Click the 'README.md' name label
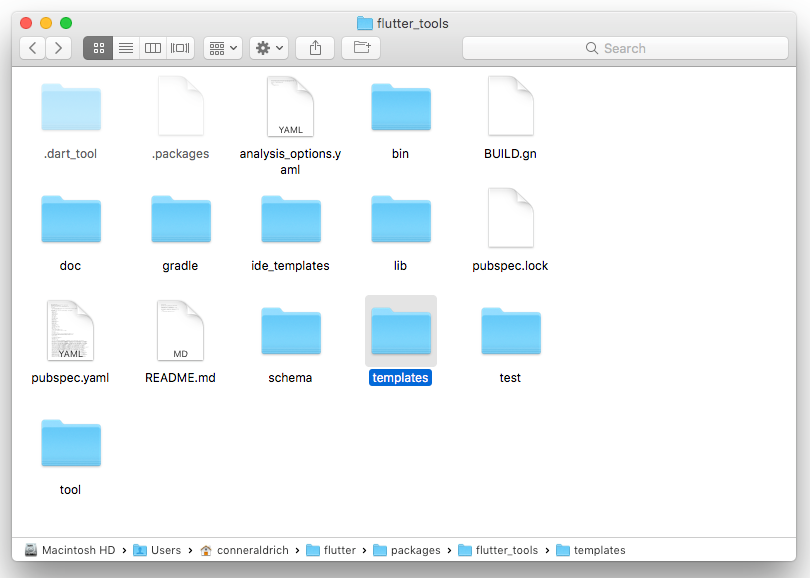810x578 pixels. click(x=180, y=378)
